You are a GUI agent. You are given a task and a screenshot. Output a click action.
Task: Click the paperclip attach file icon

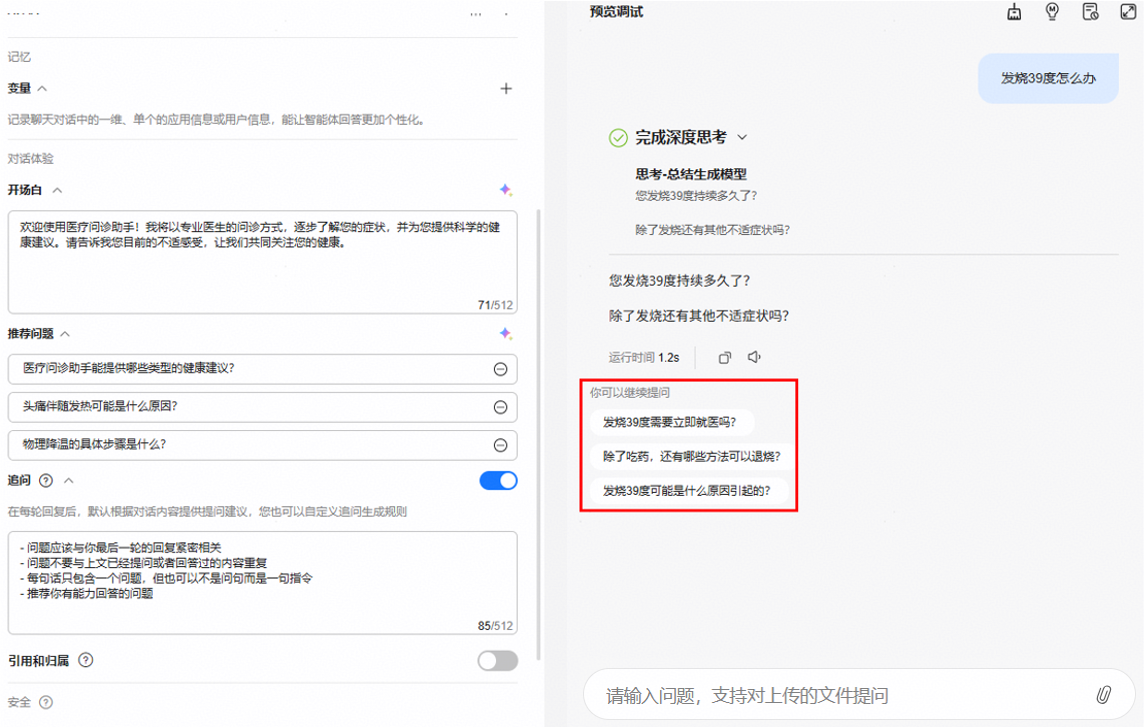pos(1104,695)
